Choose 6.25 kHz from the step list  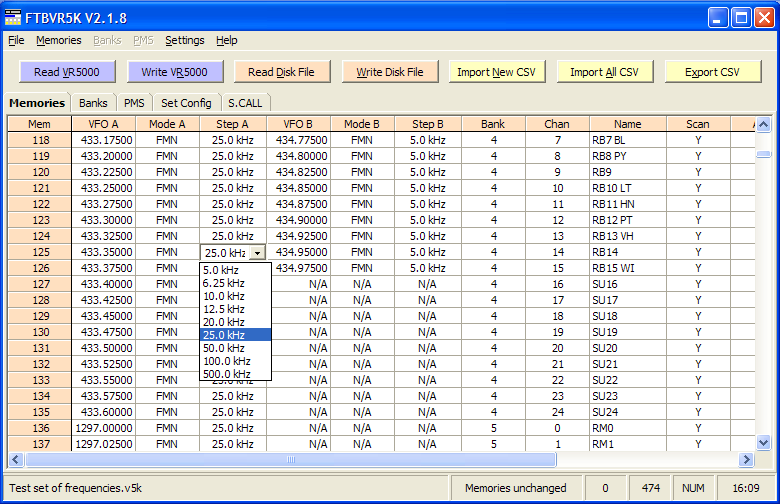tap(235, 283)
